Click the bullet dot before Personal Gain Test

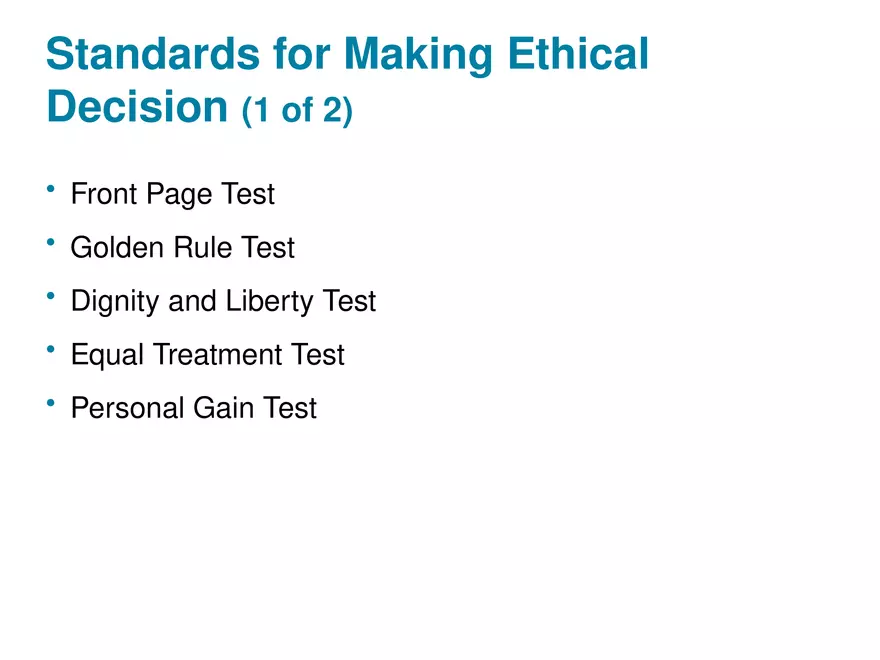(x=50, y=403)
